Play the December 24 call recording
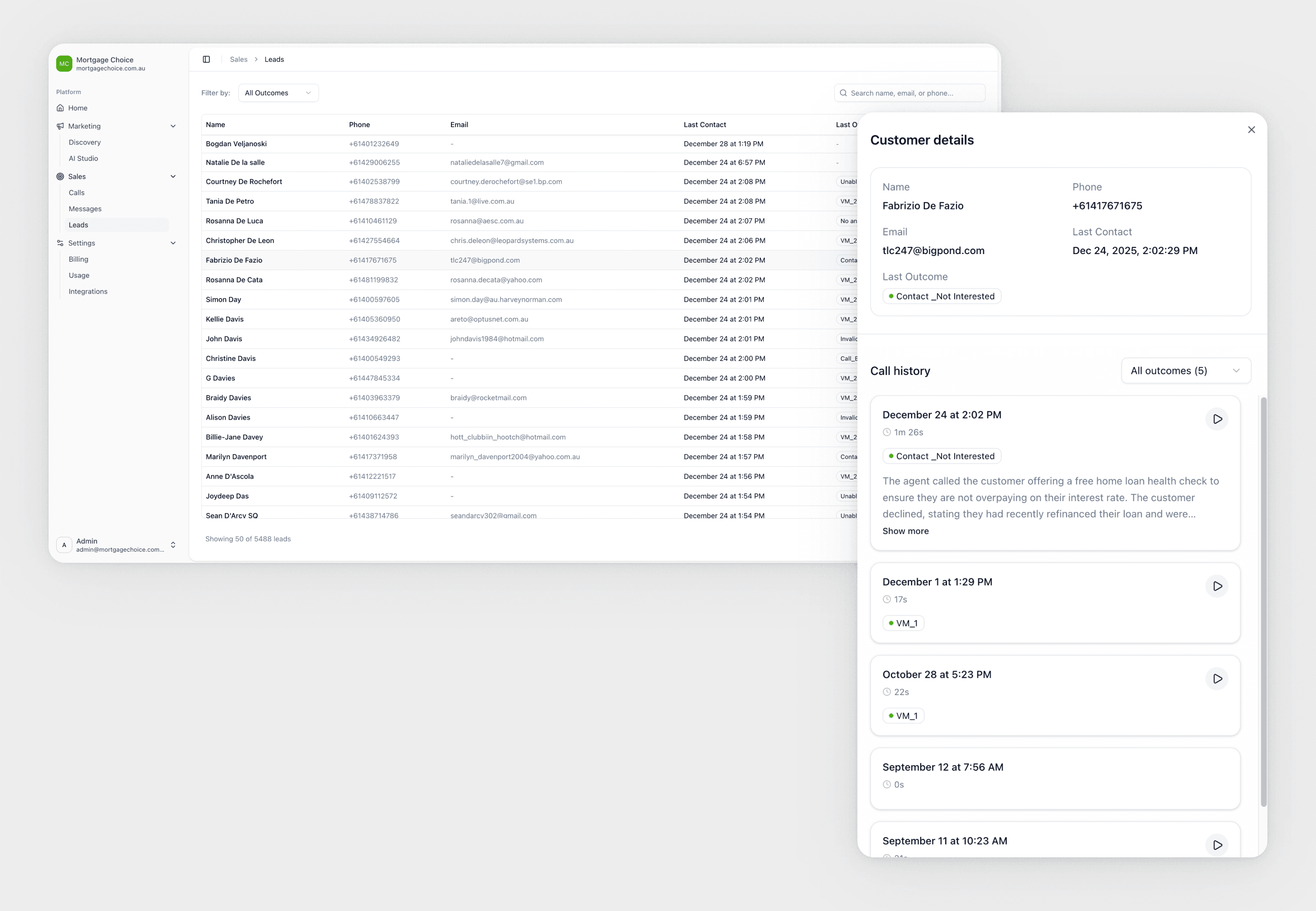This screenshot has height=911, width=1316. (x=1217, y=419)
